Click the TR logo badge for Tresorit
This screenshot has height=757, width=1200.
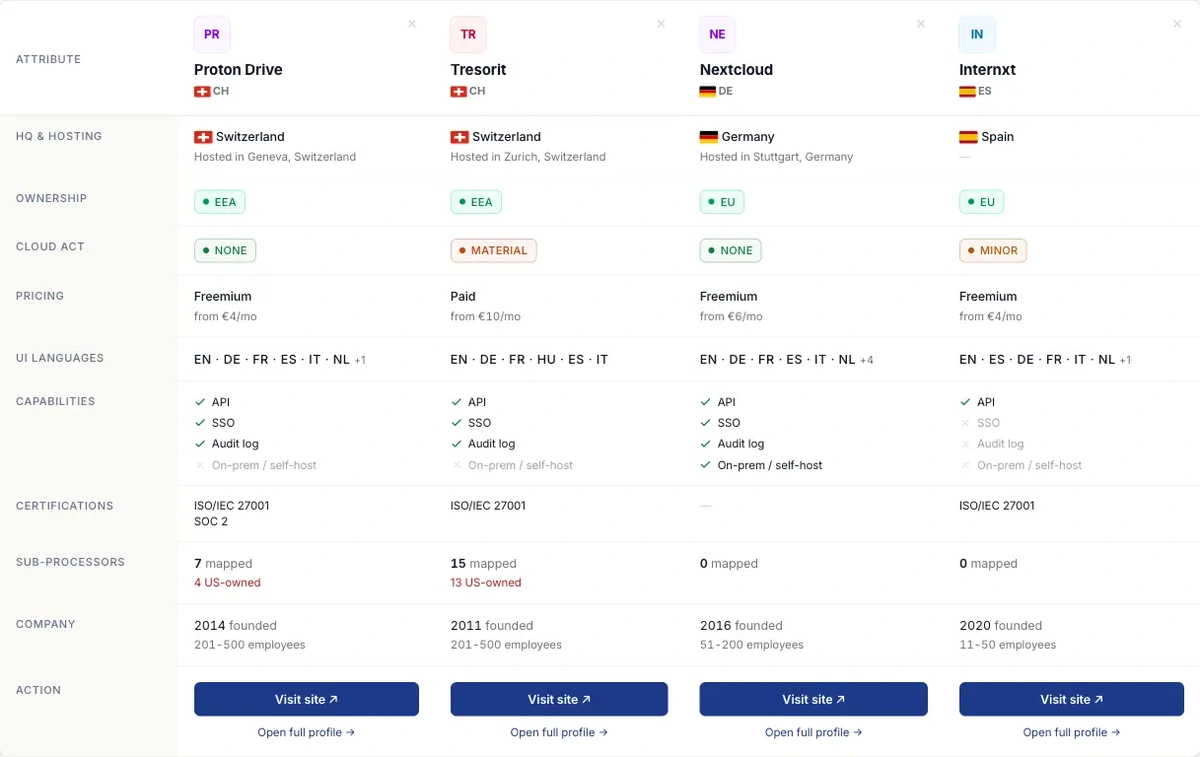tap(468, 34)
